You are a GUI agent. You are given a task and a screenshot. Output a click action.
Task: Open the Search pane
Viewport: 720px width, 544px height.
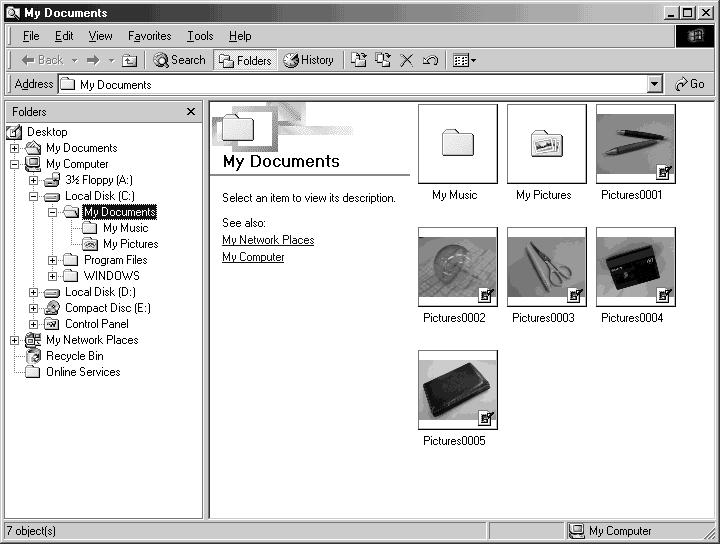pyautogui.click(x=179, y=60)
